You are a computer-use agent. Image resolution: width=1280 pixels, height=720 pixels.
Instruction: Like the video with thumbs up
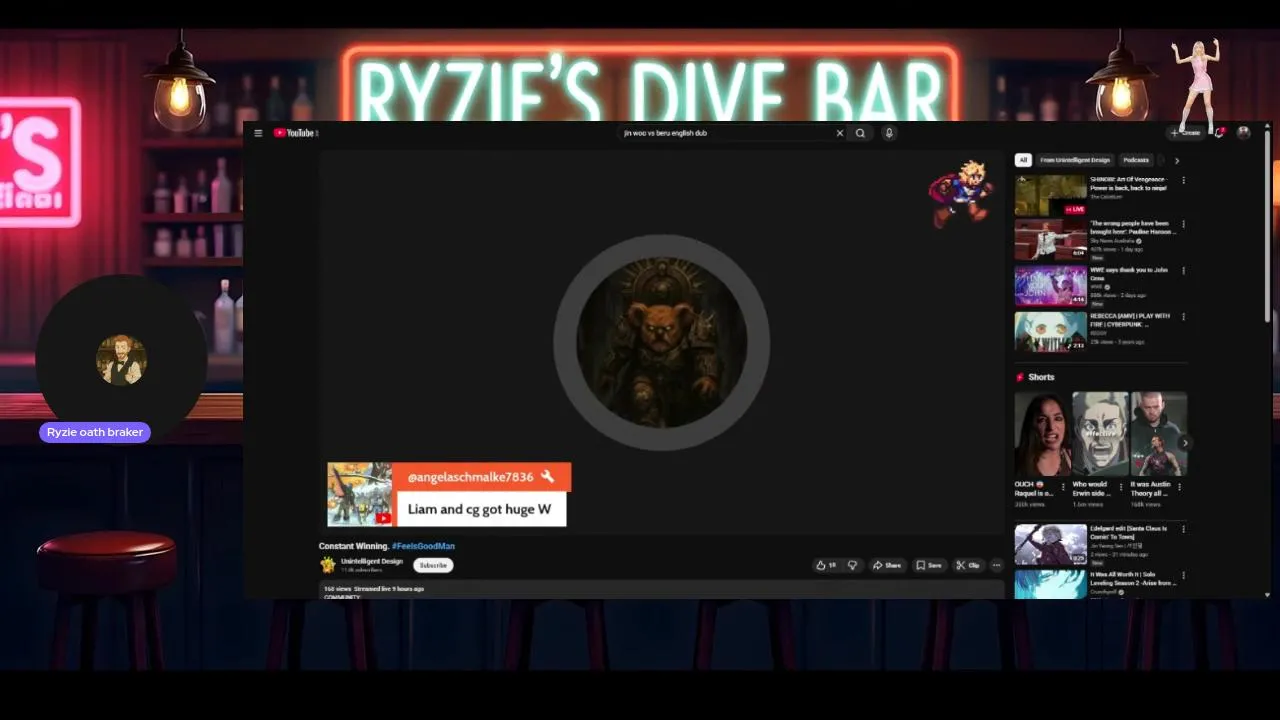pyautogui.click(x=826, y=565)
